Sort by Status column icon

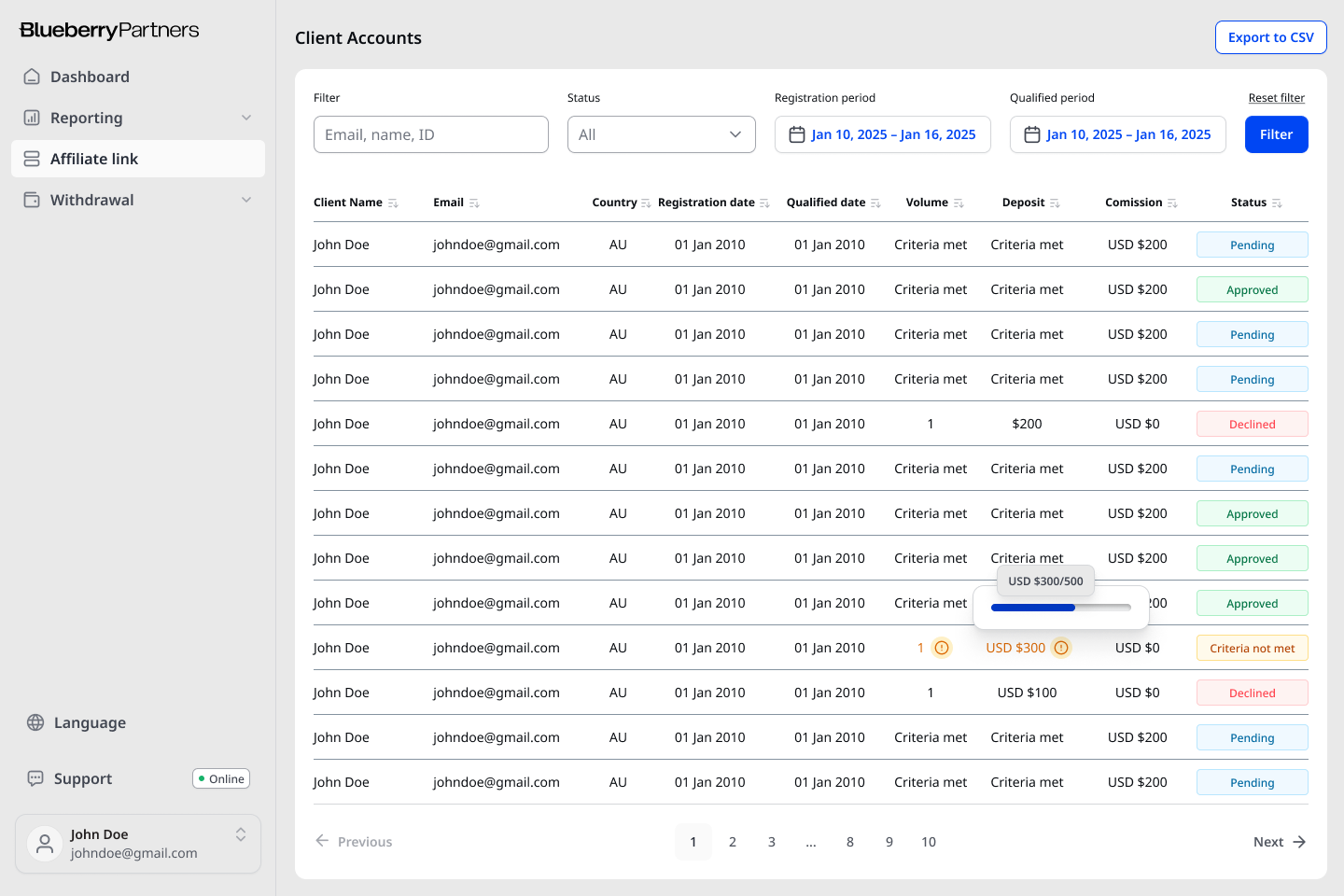[1277, 203]
